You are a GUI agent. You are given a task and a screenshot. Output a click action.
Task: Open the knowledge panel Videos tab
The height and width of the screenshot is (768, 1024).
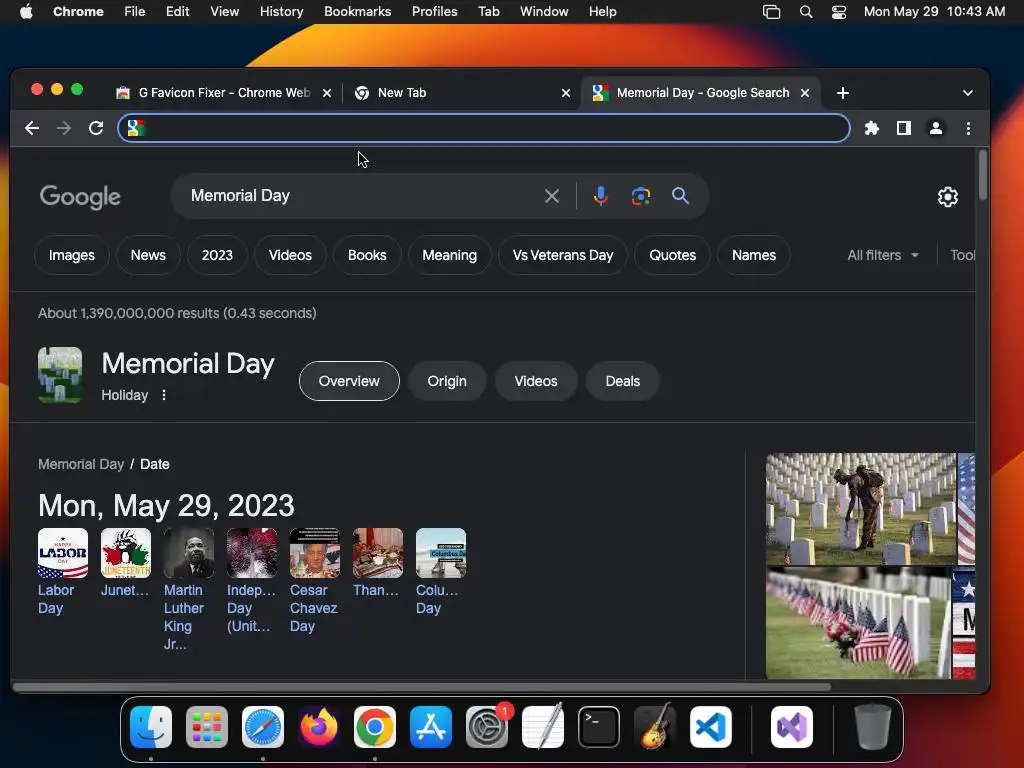[536, 381]
